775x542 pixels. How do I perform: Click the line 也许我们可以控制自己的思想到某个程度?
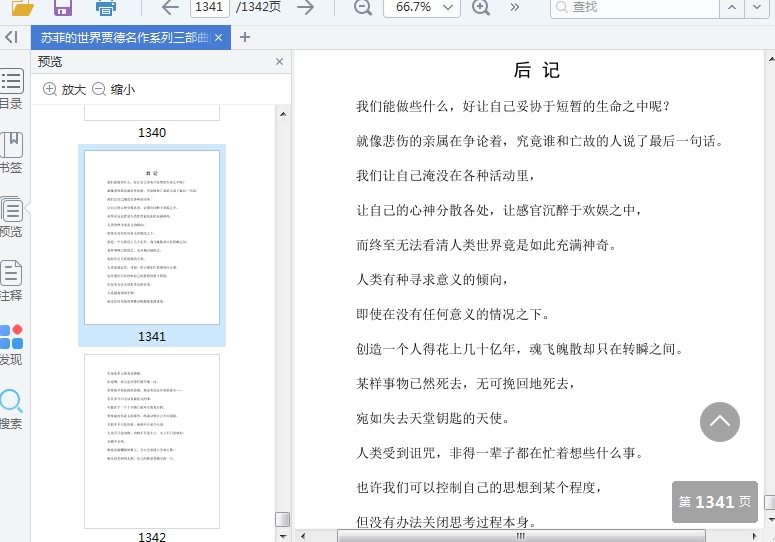click(479, 488)
